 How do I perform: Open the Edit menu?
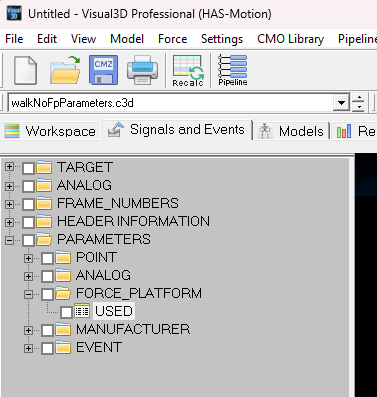pos(47,39)
